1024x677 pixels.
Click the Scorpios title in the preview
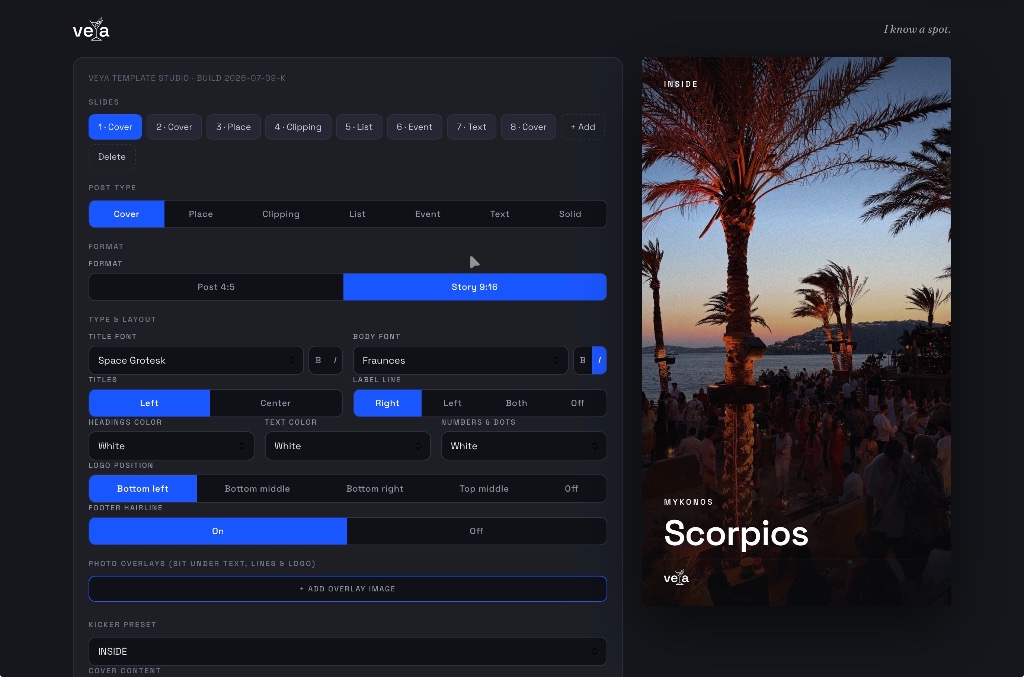[736, 534]
